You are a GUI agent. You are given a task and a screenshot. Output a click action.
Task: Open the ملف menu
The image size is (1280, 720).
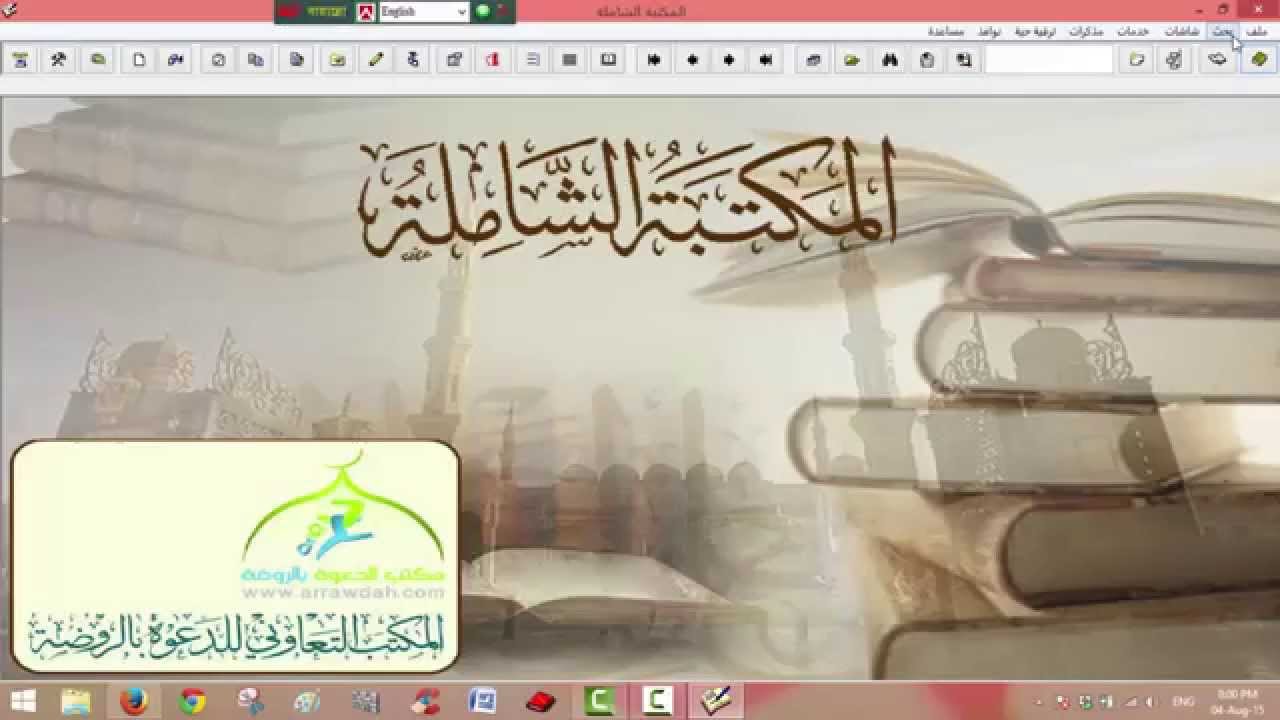pos(1256,32)
